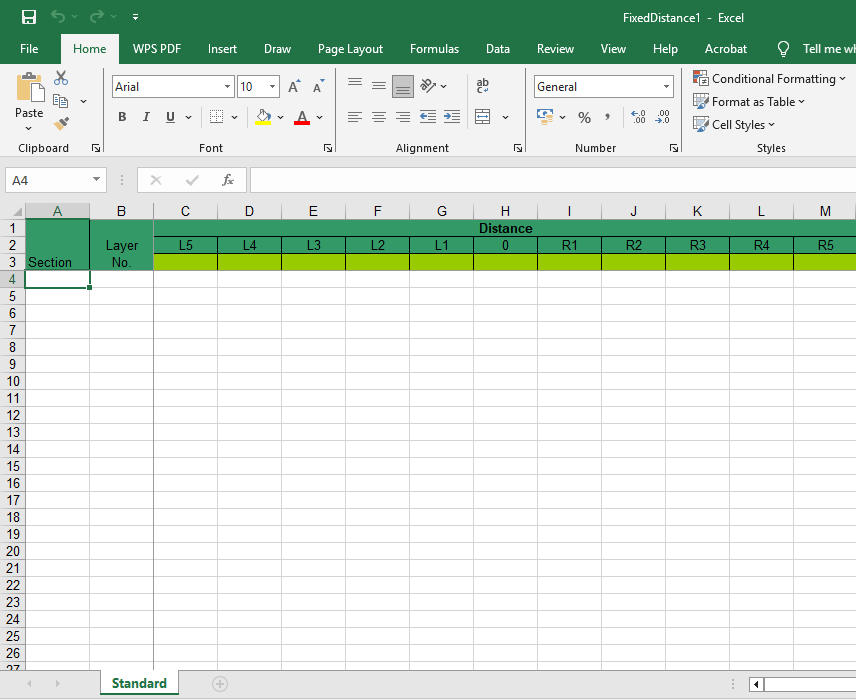Increase font size with large A icon
The height and width of the screenshot is (700, 856).
click(x=294, y=86)
